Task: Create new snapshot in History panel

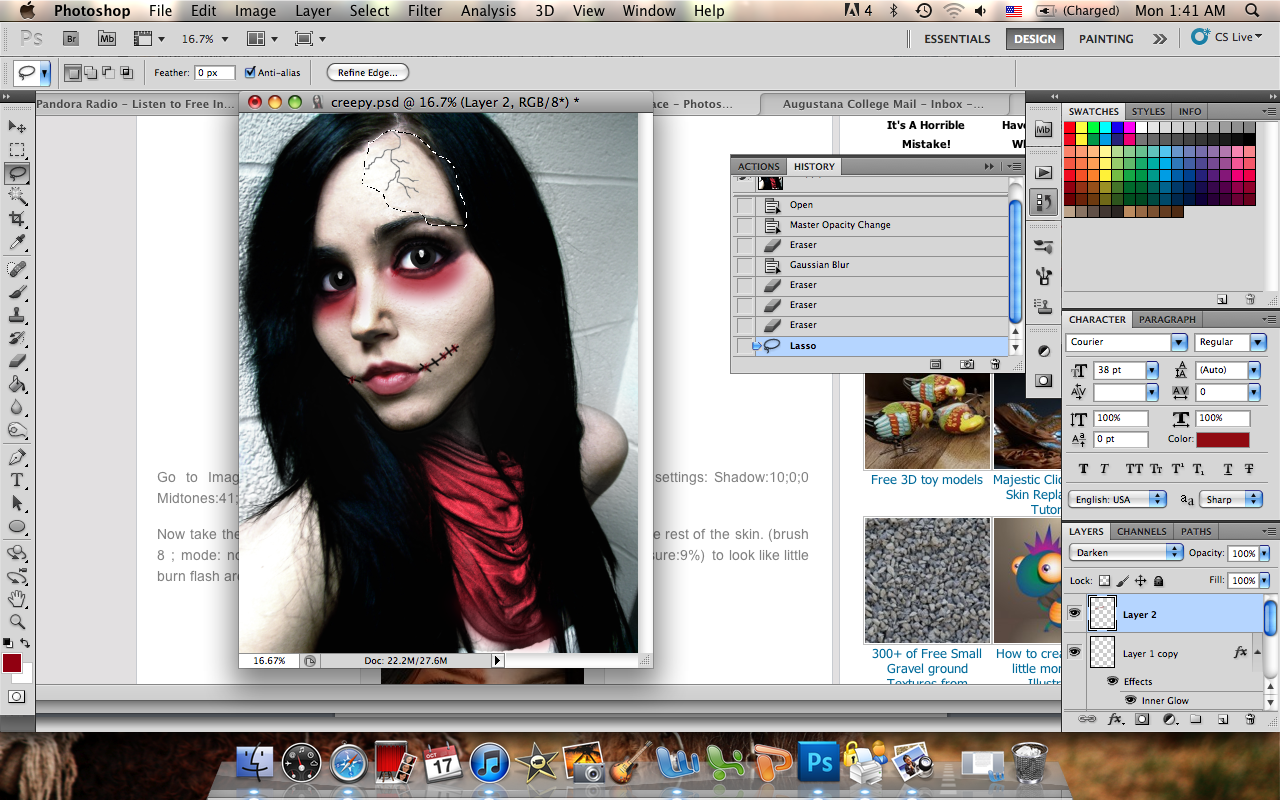Action: pos(967,365)
